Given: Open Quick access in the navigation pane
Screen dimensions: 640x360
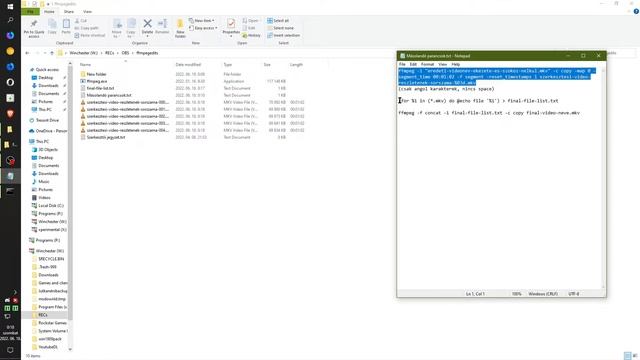Looking at the screenshot, I should click(47, 70).
